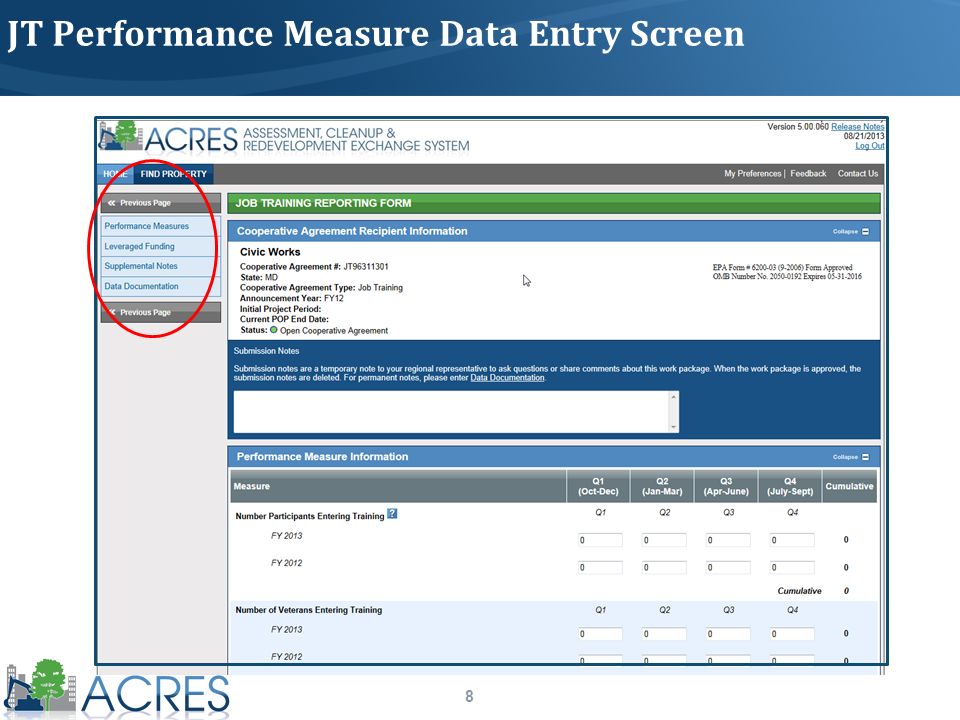
Task: Click the Participants FY 2013 Q2 field
Action: coord(664,540)
